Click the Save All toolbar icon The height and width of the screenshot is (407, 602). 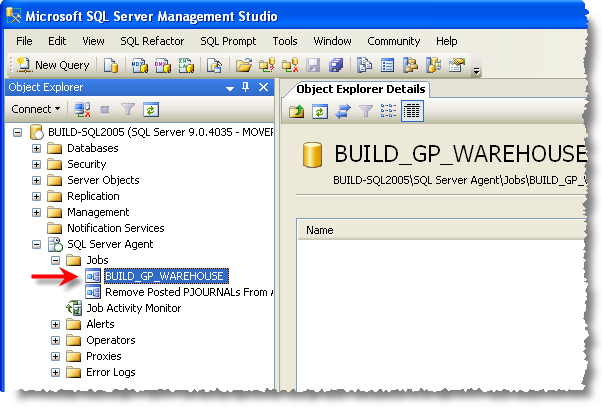(335, 65)
